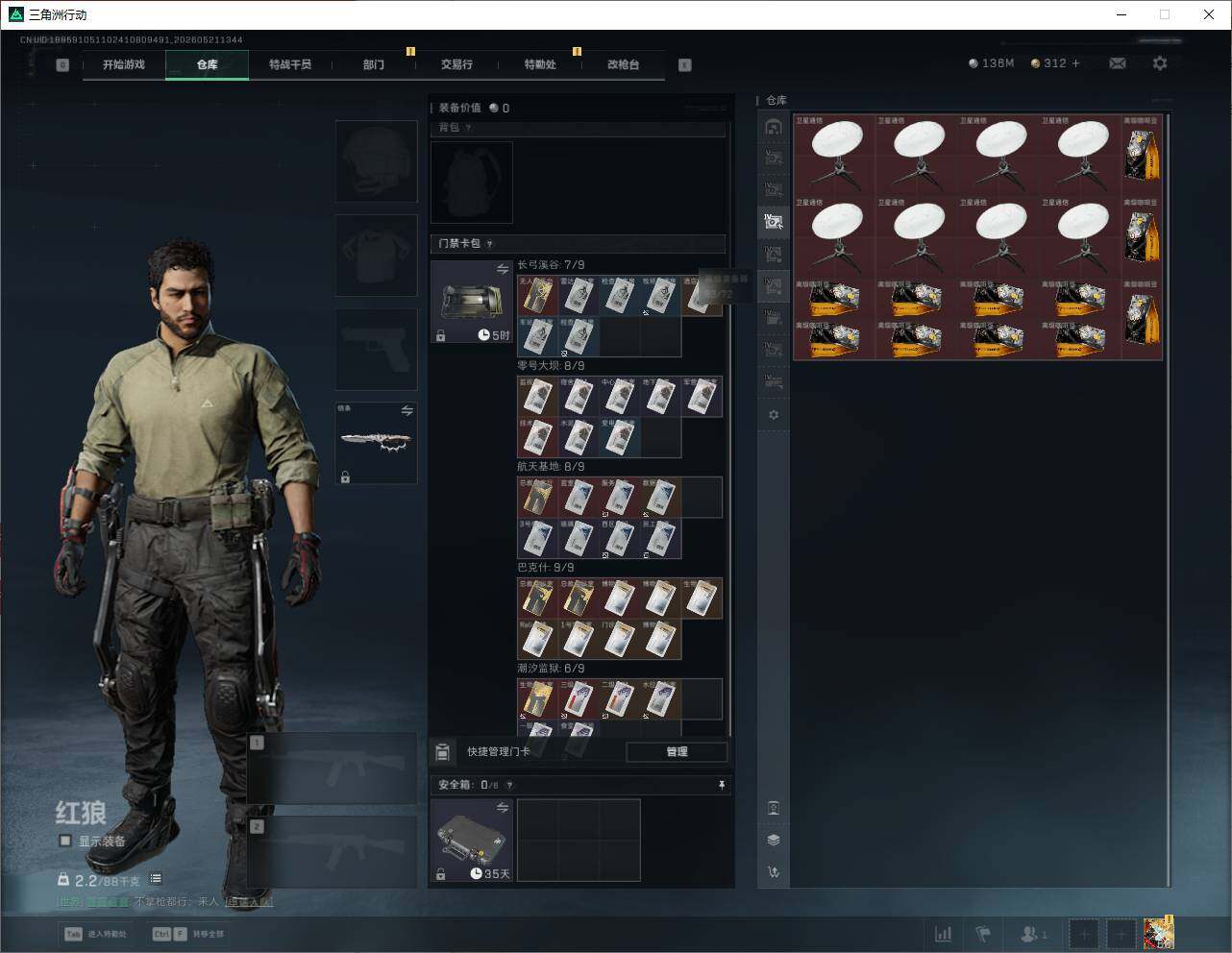Click the empty backpack slot
The image size is (1232, 953).
tap(472, 183)
